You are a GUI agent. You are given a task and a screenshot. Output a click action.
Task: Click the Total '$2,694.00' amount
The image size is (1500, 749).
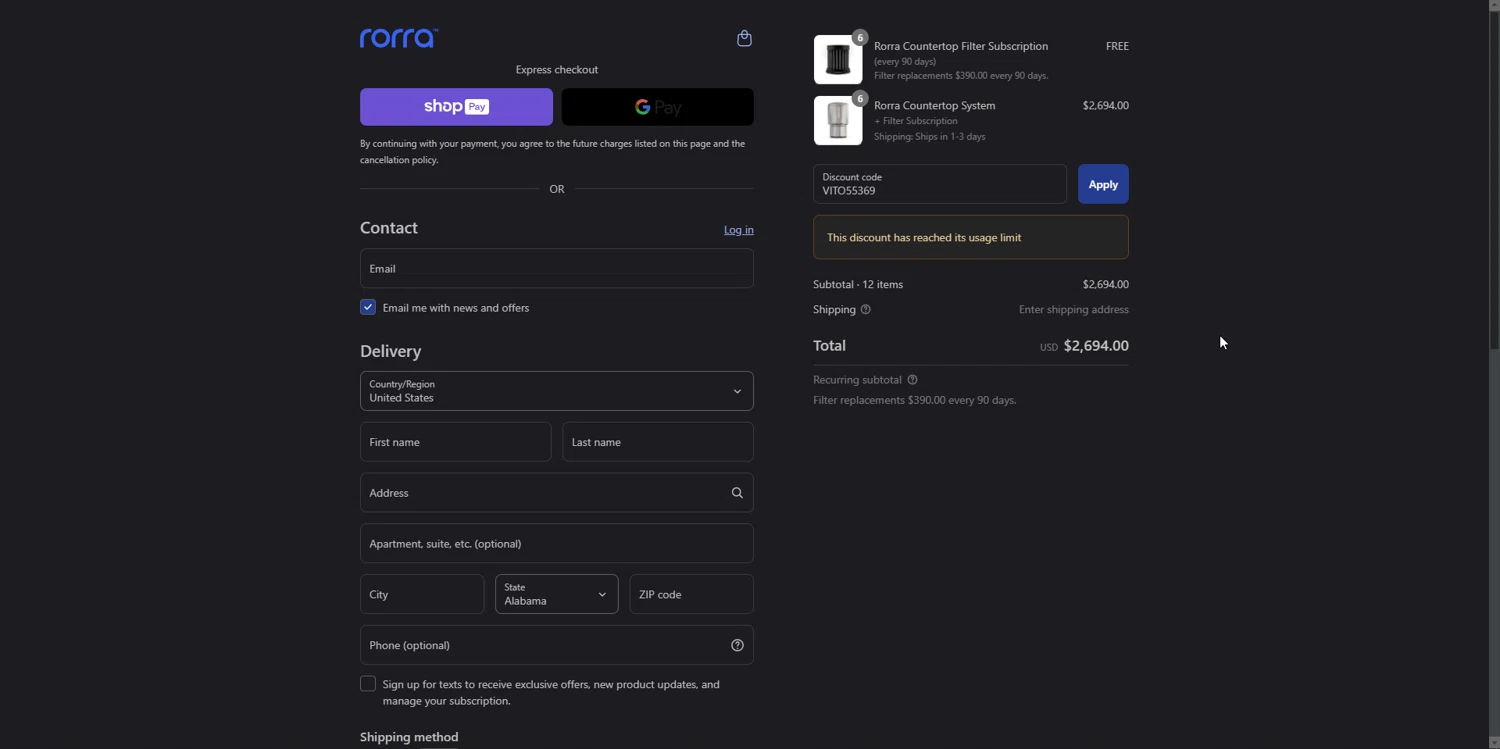(x=1096, y=346)
